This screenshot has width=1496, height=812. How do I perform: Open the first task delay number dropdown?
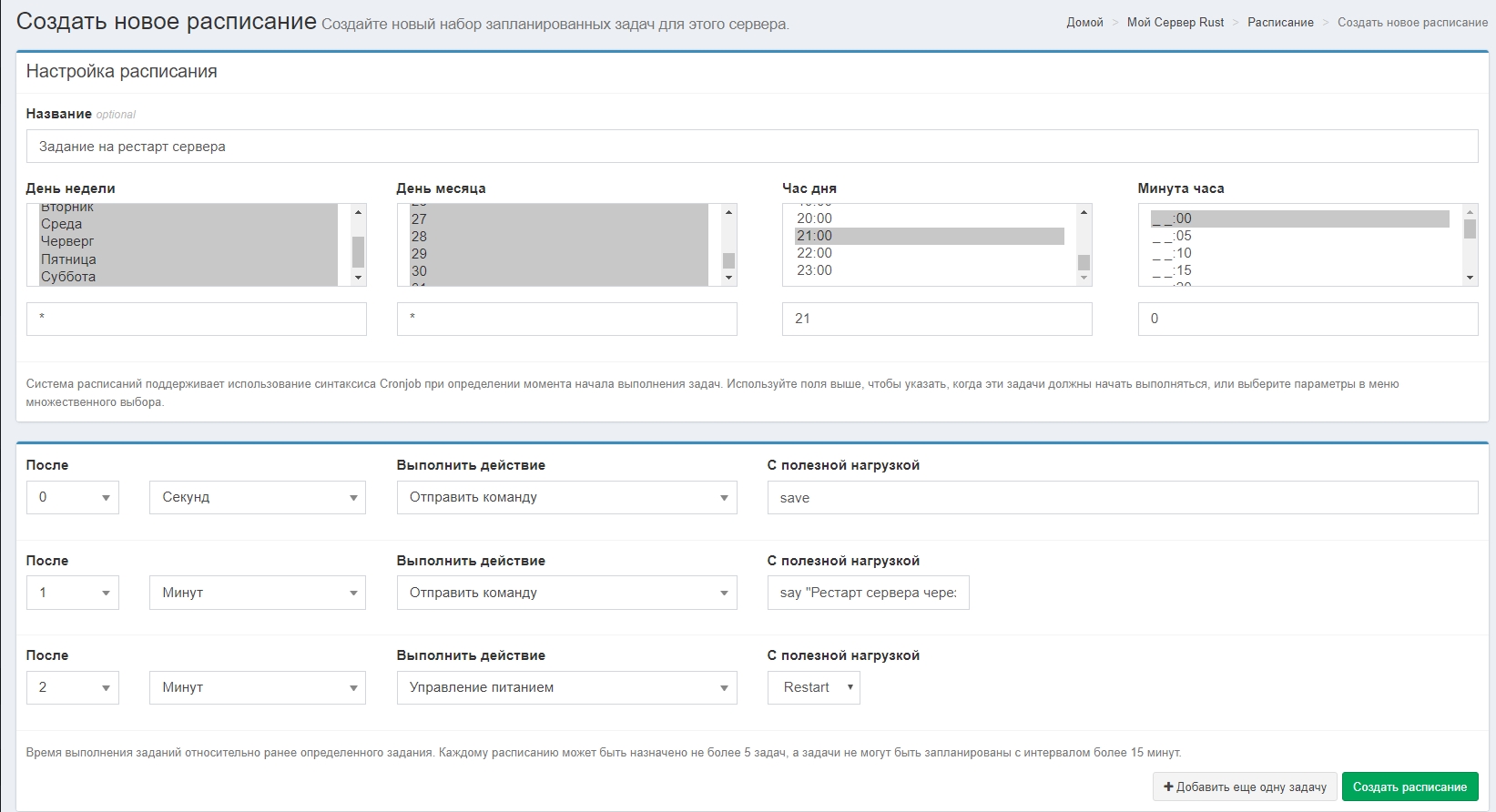(73, 498)
